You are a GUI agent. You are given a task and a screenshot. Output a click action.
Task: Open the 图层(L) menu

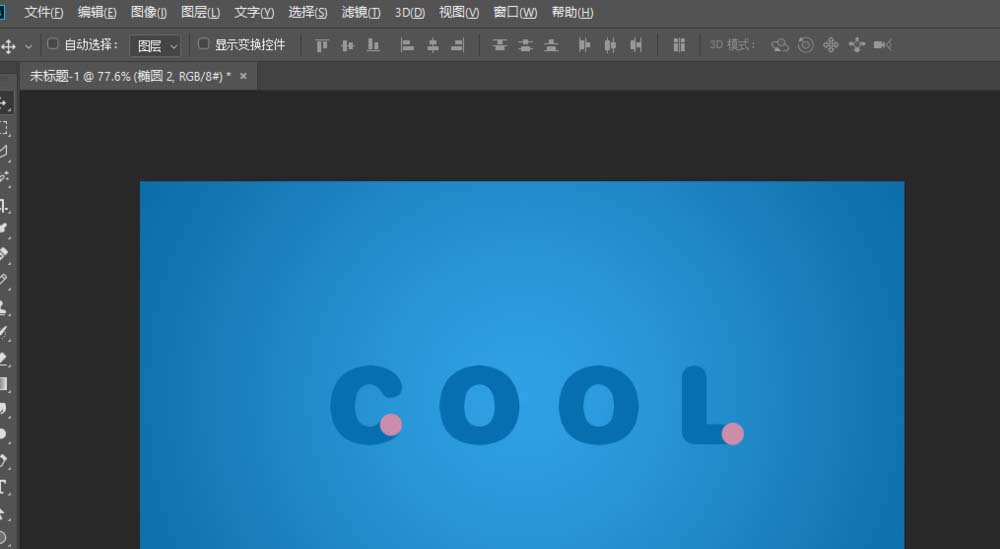[200, 12]
